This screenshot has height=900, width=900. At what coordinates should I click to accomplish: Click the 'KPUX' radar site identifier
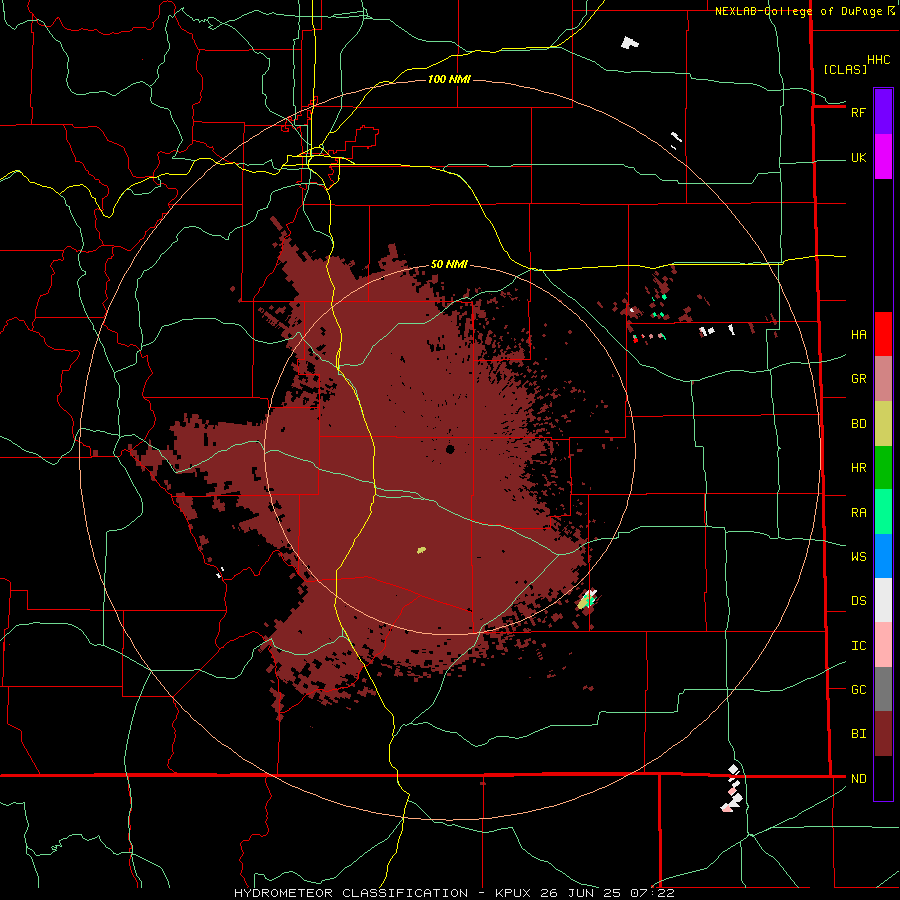[513, 893]
